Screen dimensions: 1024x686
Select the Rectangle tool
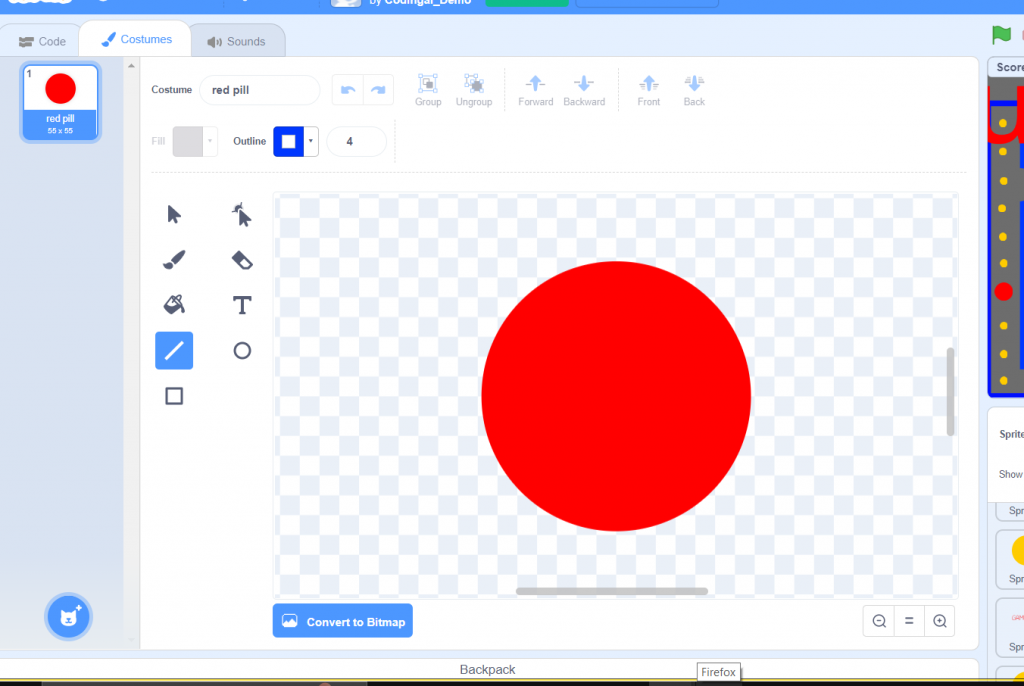click(173, 395)
